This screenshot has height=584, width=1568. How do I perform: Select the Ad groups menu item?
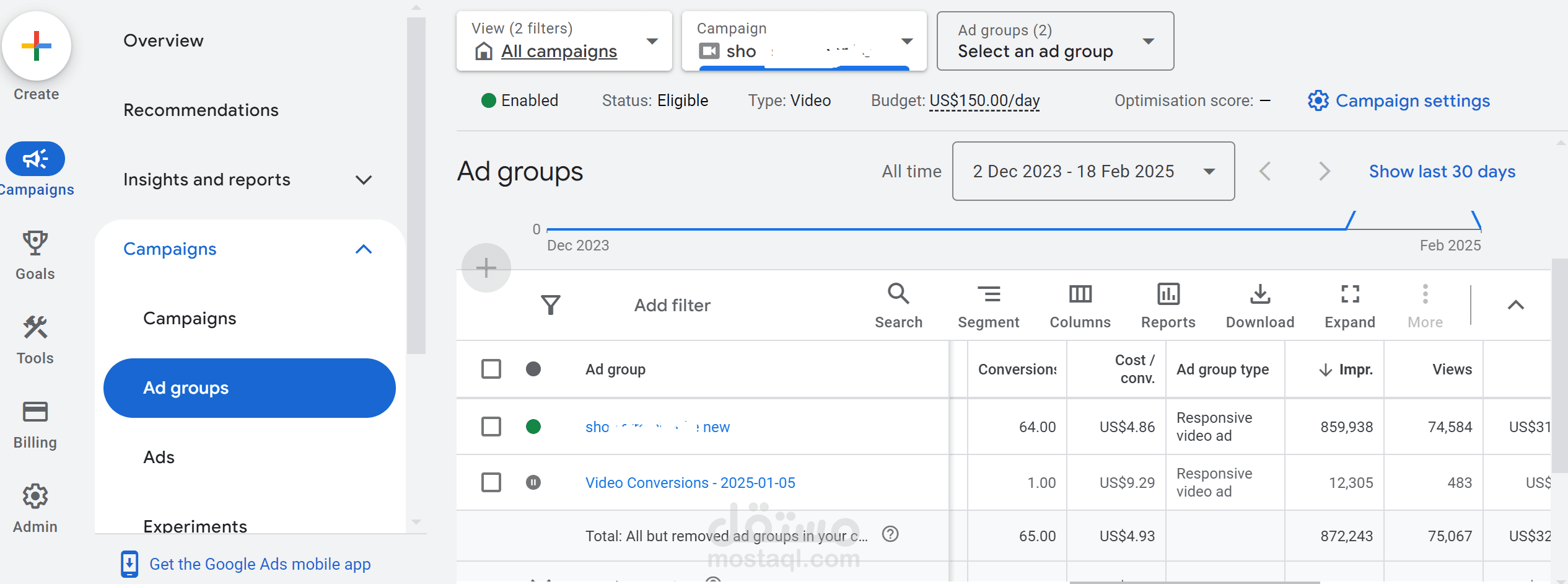[250, 388]
